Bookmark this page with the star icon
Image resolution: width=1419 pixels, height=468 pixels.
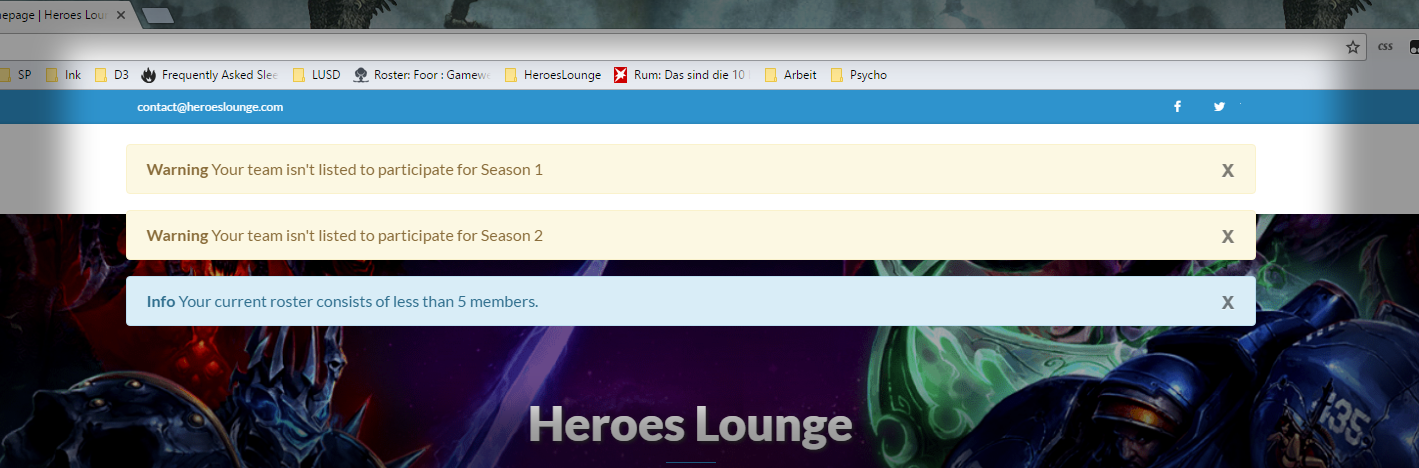tap(1353, 47)
